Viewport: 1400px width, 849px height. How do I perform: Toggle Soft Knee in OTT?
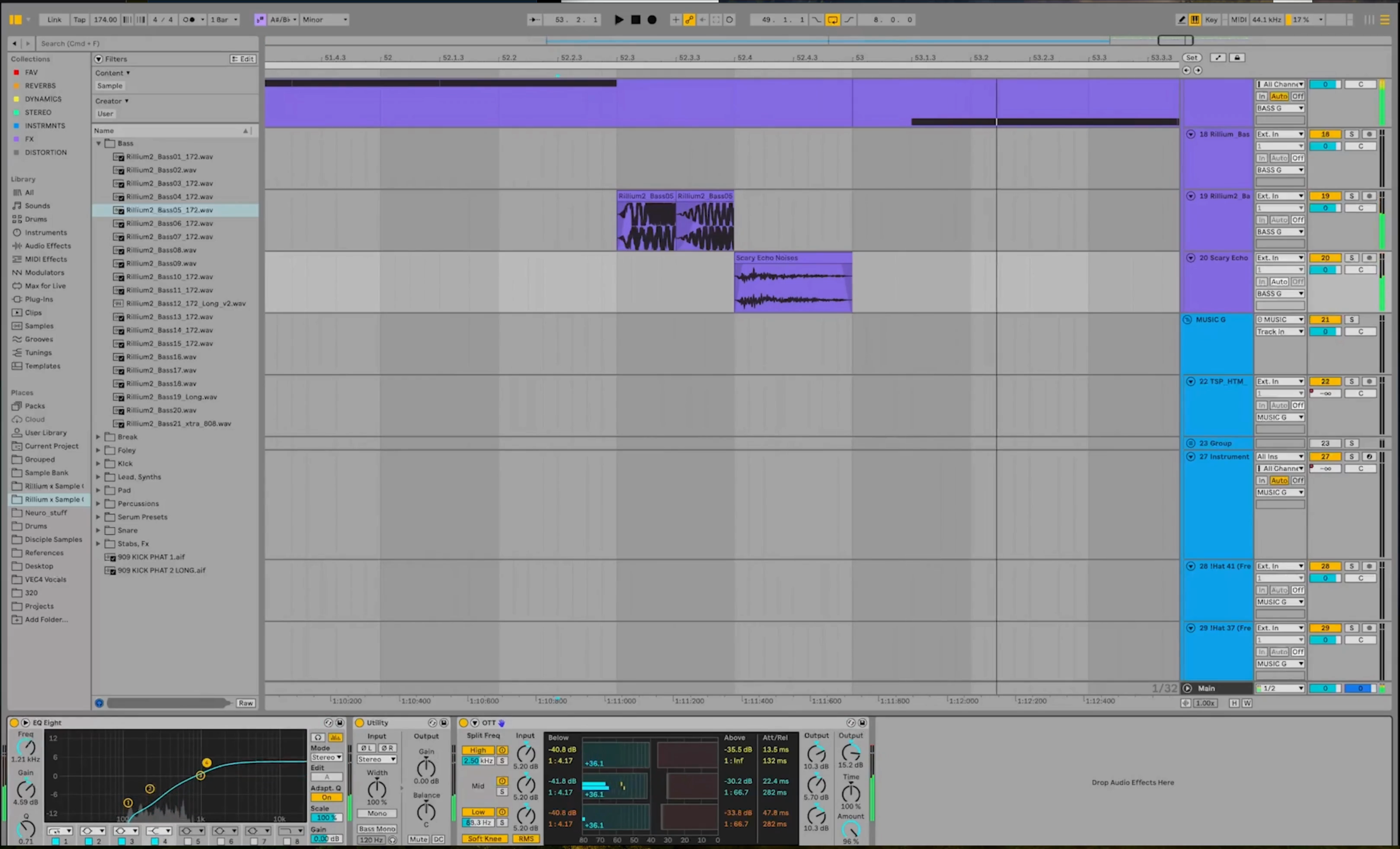pos(485,838)
